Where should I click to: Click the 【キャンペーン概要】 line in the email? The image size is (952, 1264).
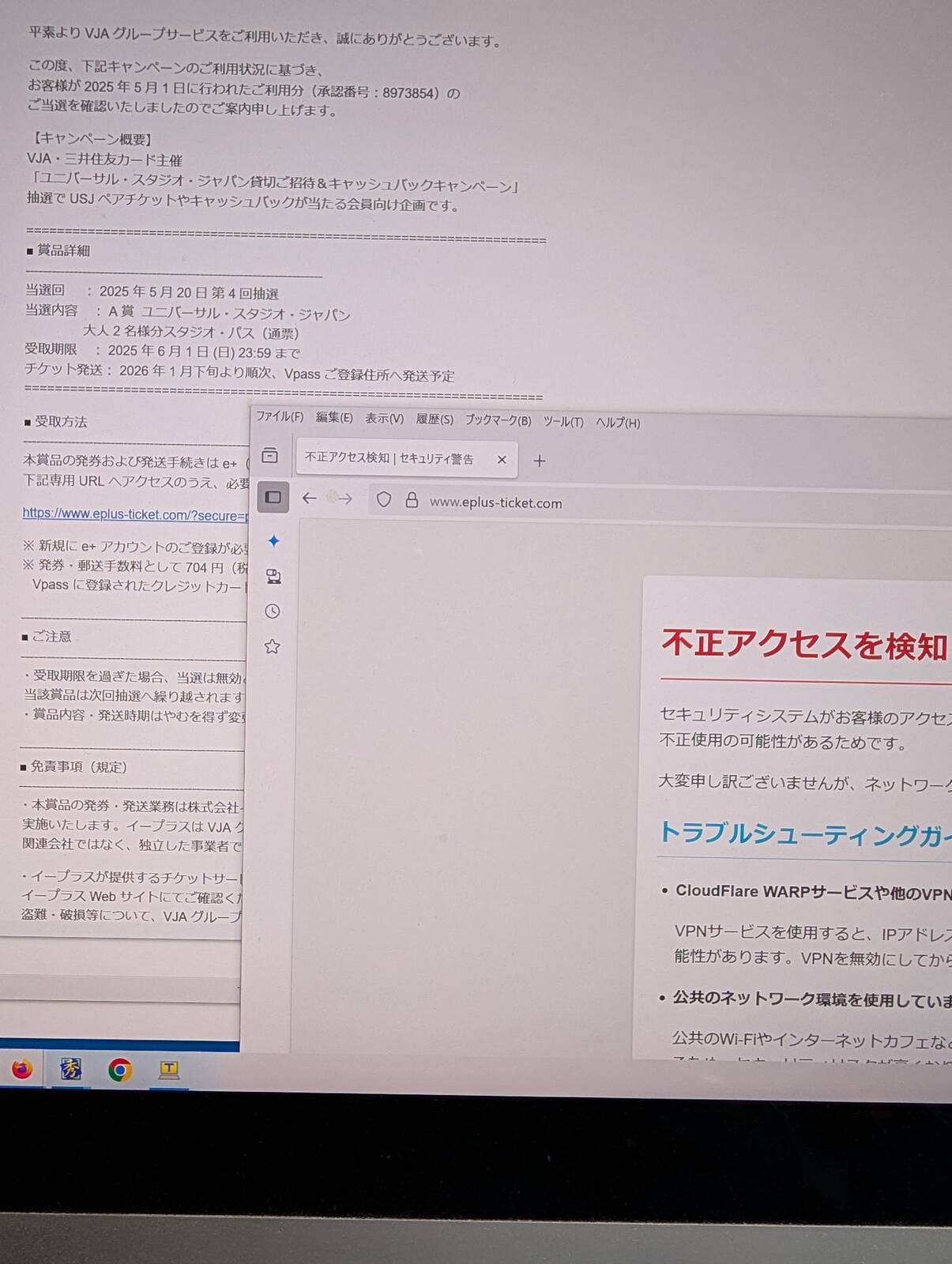(91, 140)
